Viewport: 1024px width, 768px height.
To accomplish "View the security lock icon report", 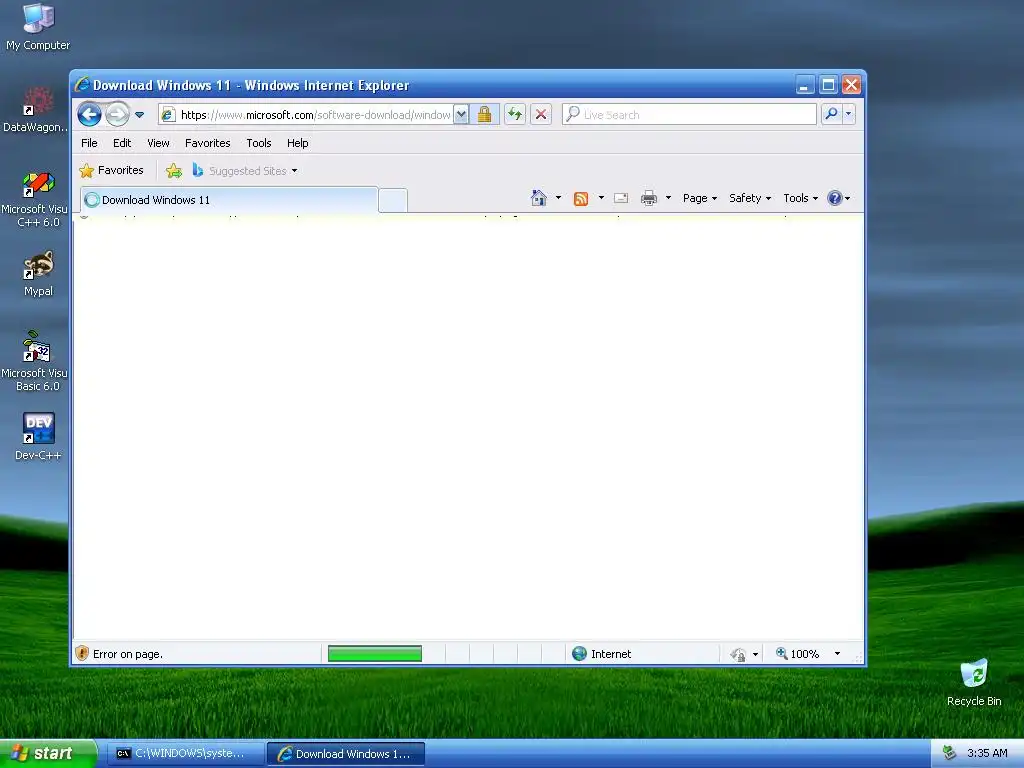I will coord(484,115).
